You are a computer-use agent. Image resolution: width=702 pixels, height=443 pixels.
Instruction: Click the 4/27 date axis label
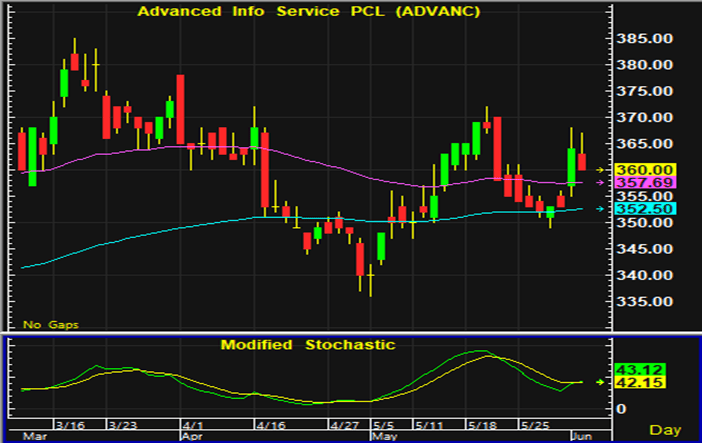344,425
